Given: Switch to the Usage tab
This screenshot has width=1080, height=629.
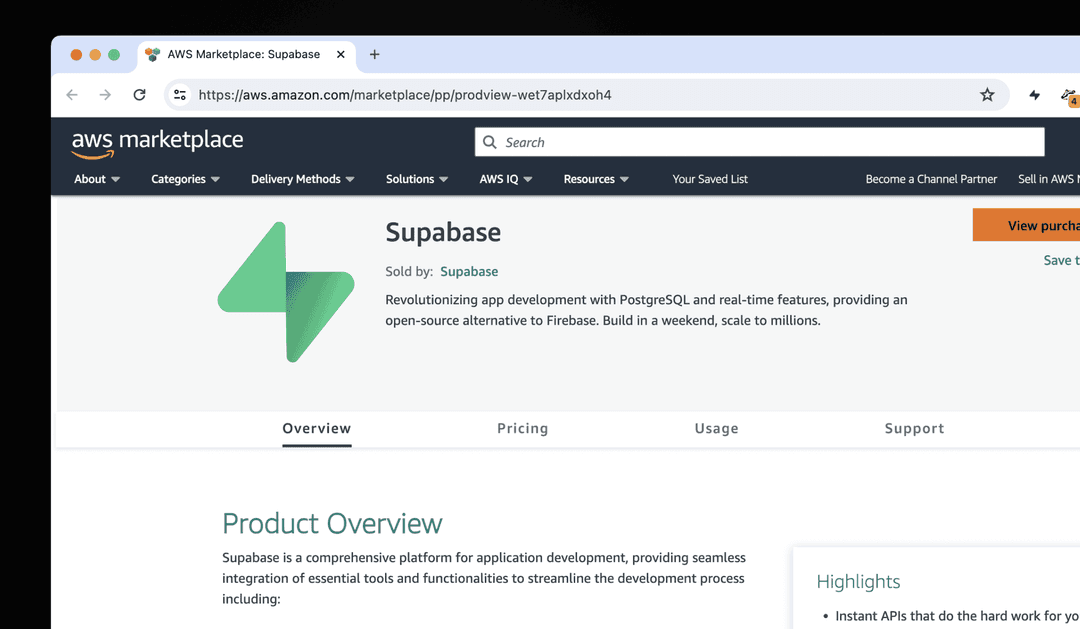Looking at the screenshot, I should [716, 429].
